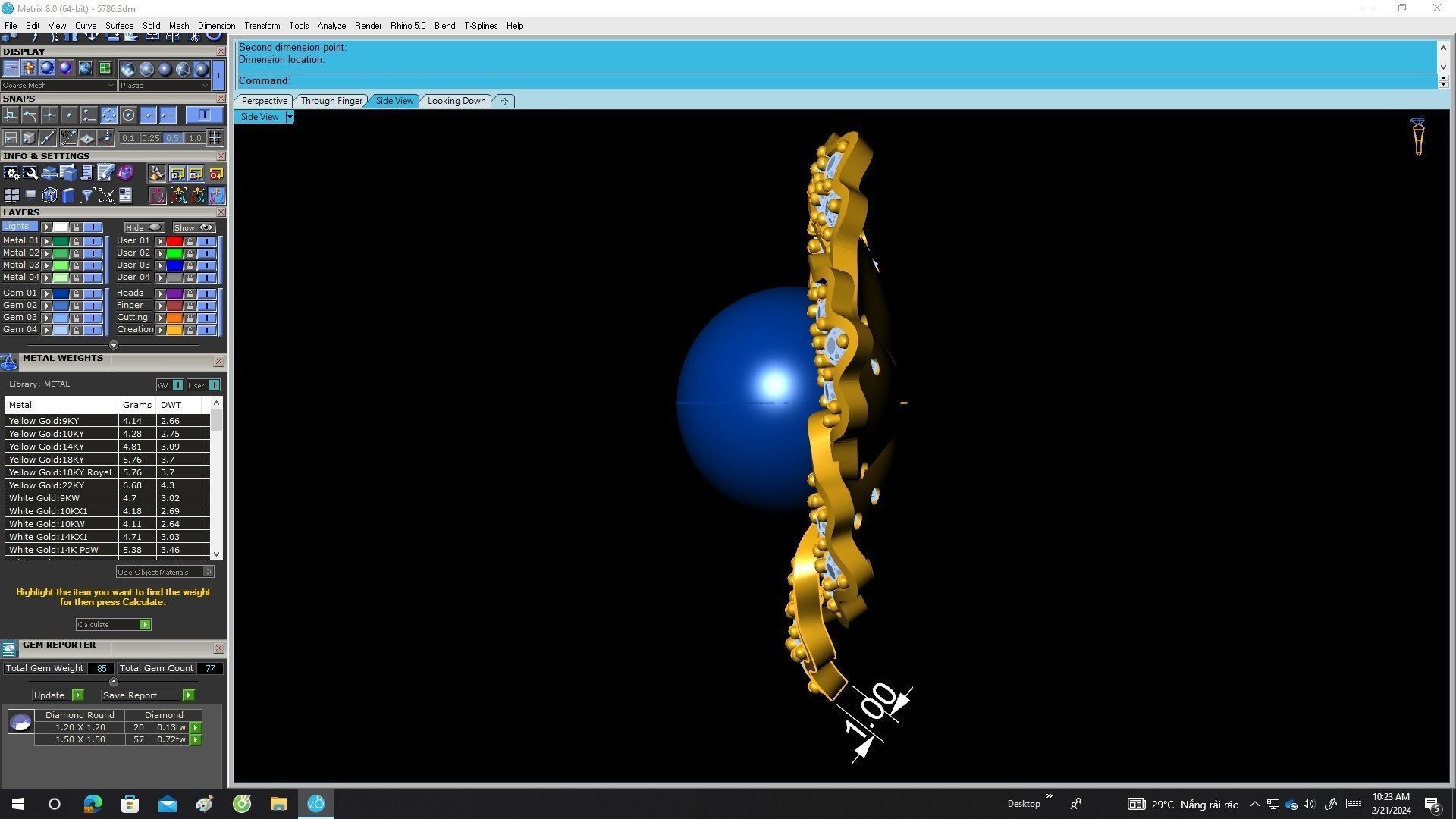Click the 45-degree angle snap icon

click(x=68, y=138)
